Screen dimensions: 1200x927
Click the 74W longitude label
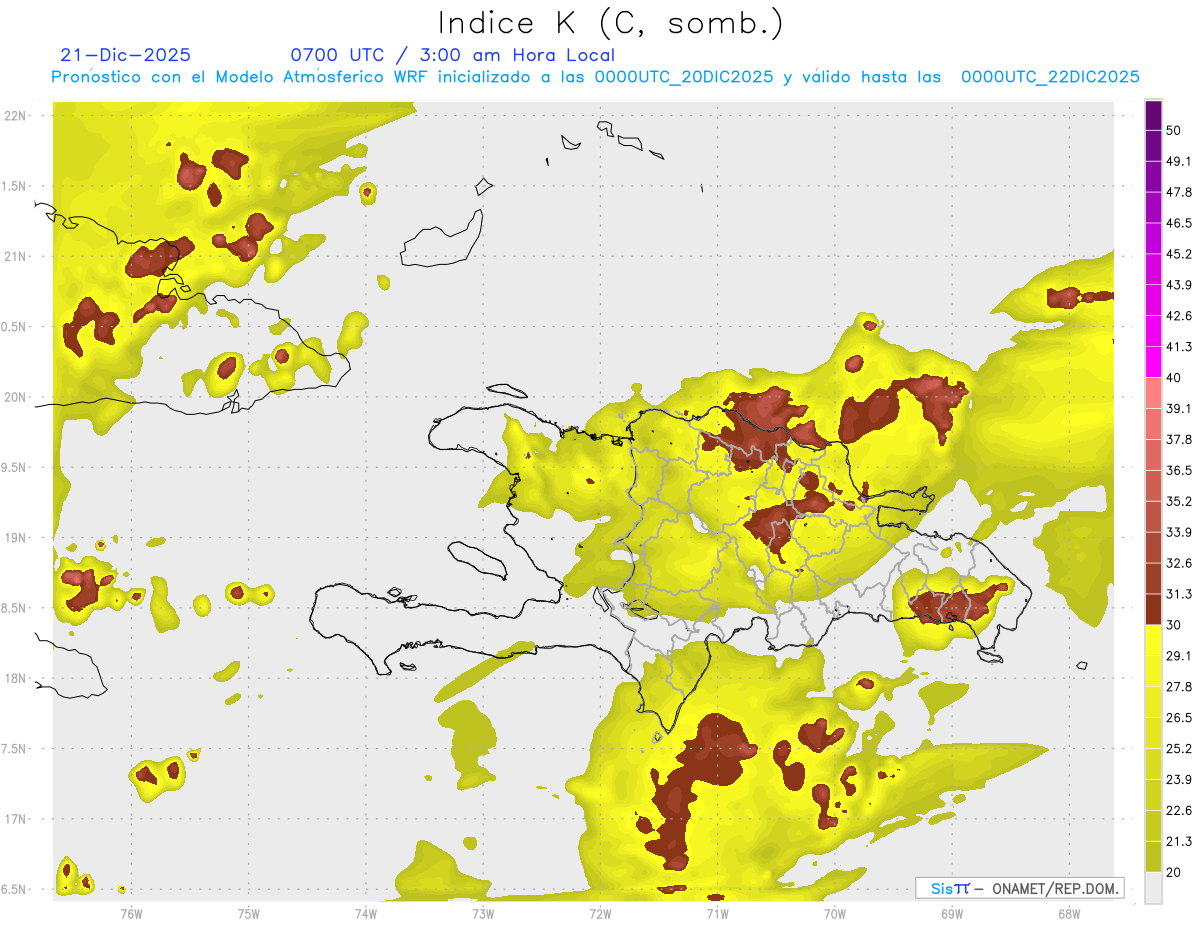coord(366,913)
